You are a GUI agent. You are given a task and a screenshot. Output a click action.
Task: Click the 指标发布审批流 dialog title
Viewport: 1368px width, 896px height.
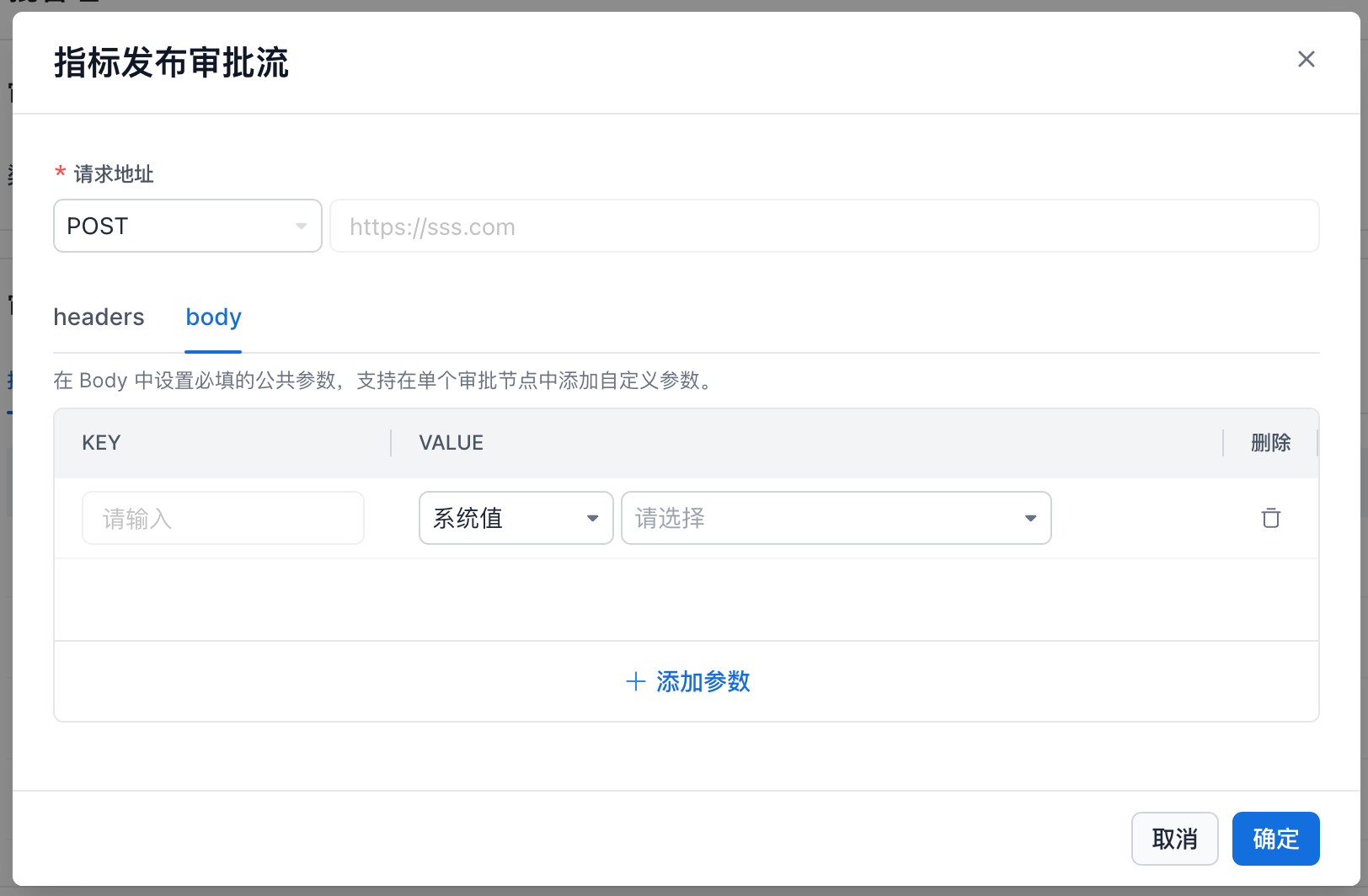pyautogui.click(x=171, y=63)
